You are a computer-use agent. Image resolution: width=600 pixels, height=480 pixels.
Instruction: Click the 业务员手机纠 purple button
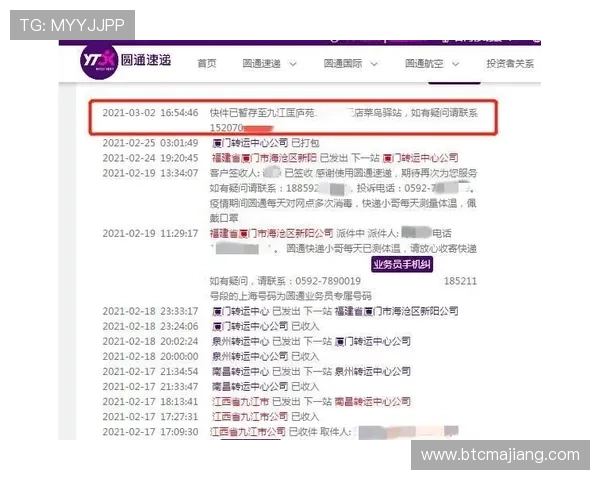click(402, 264)
